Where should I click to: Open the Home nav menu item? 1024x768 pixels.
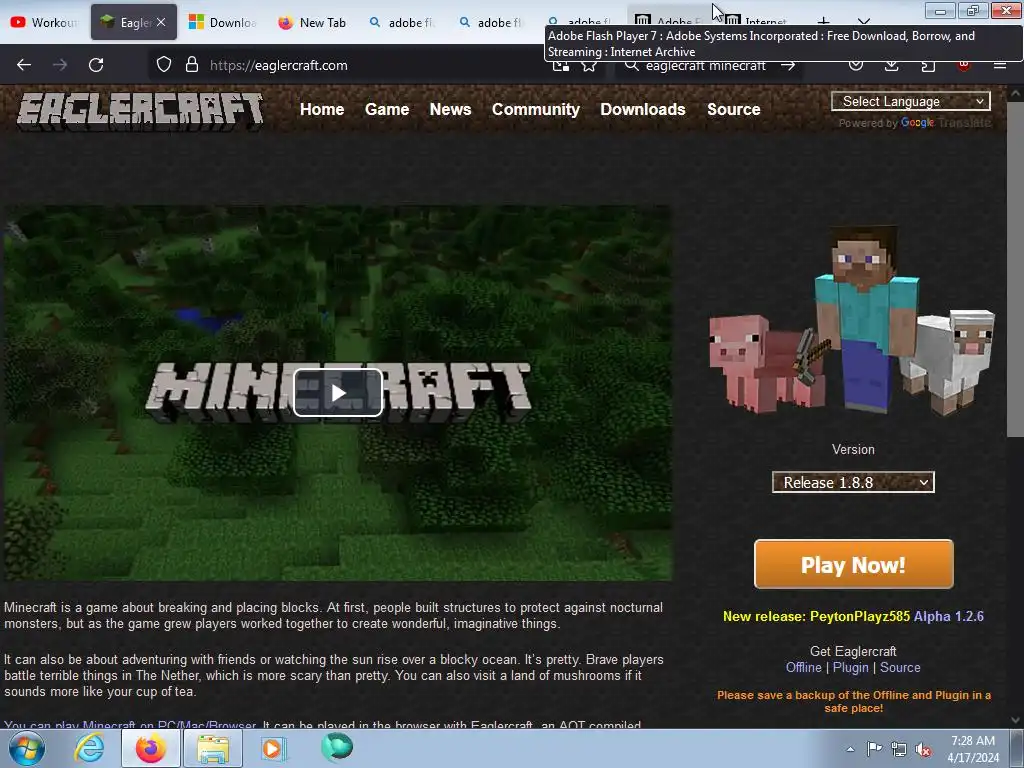(x=322, y=110)
